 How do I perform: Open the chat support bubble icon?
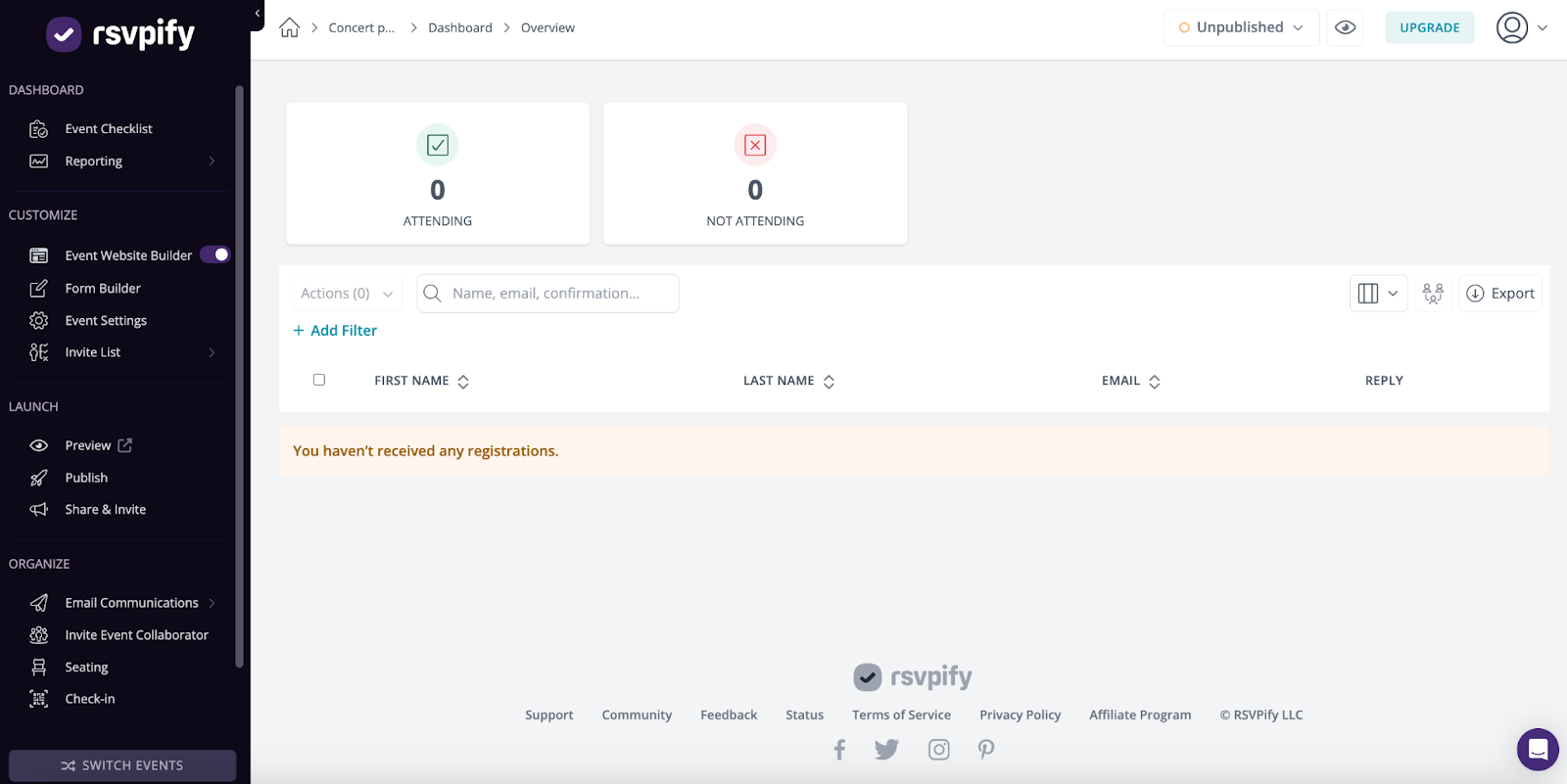(1538, 750)
